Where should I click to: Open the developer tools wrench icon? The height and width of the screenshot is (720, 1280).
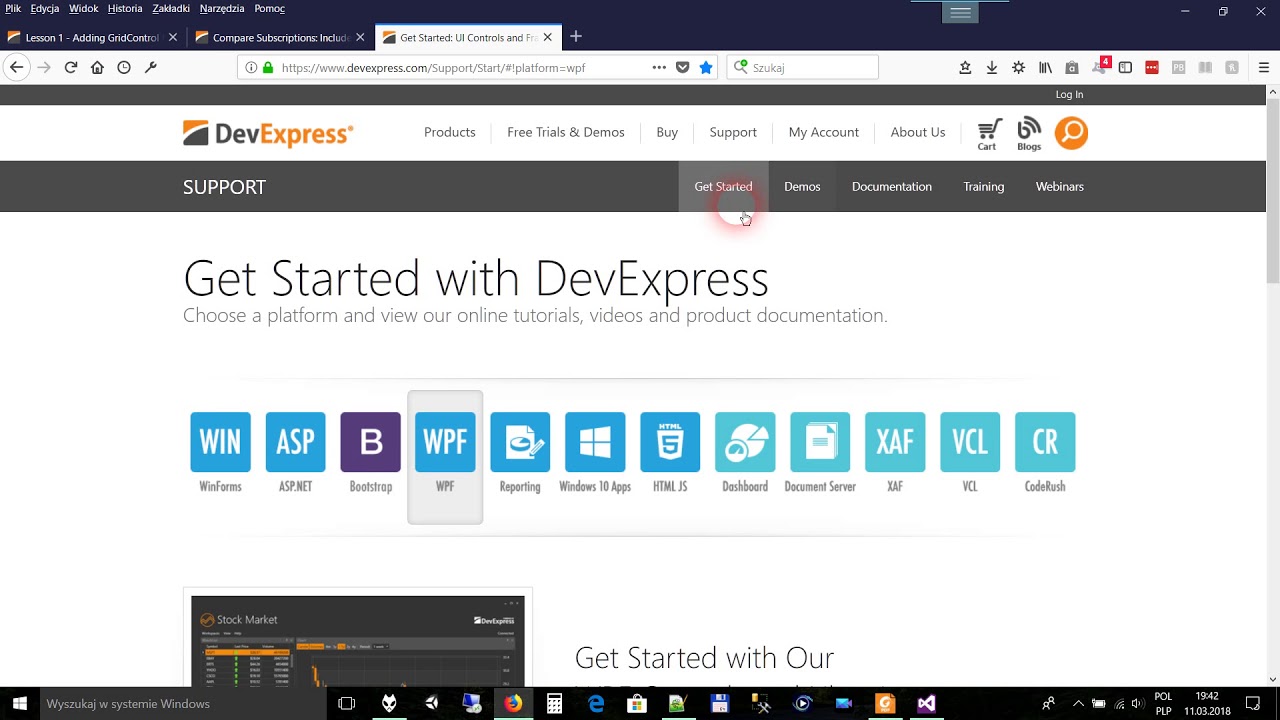point(151,68)
